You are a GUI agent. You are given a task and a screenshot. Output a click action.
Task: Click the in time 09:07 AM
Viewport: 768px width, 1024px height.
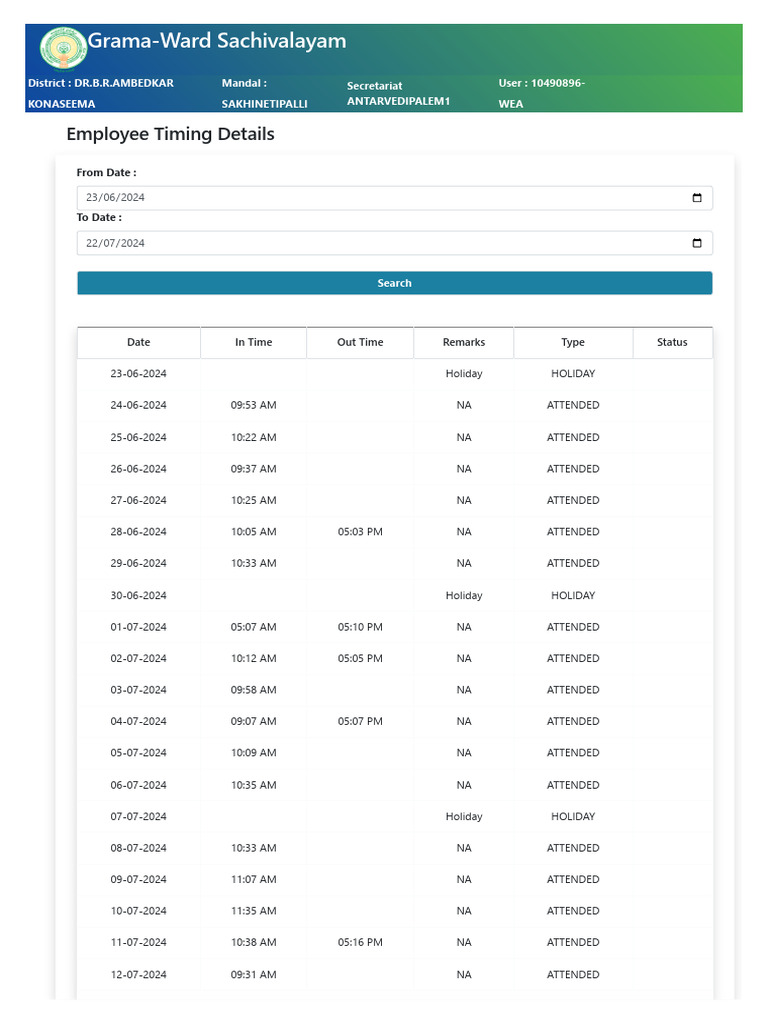click(x=253, y=721)
